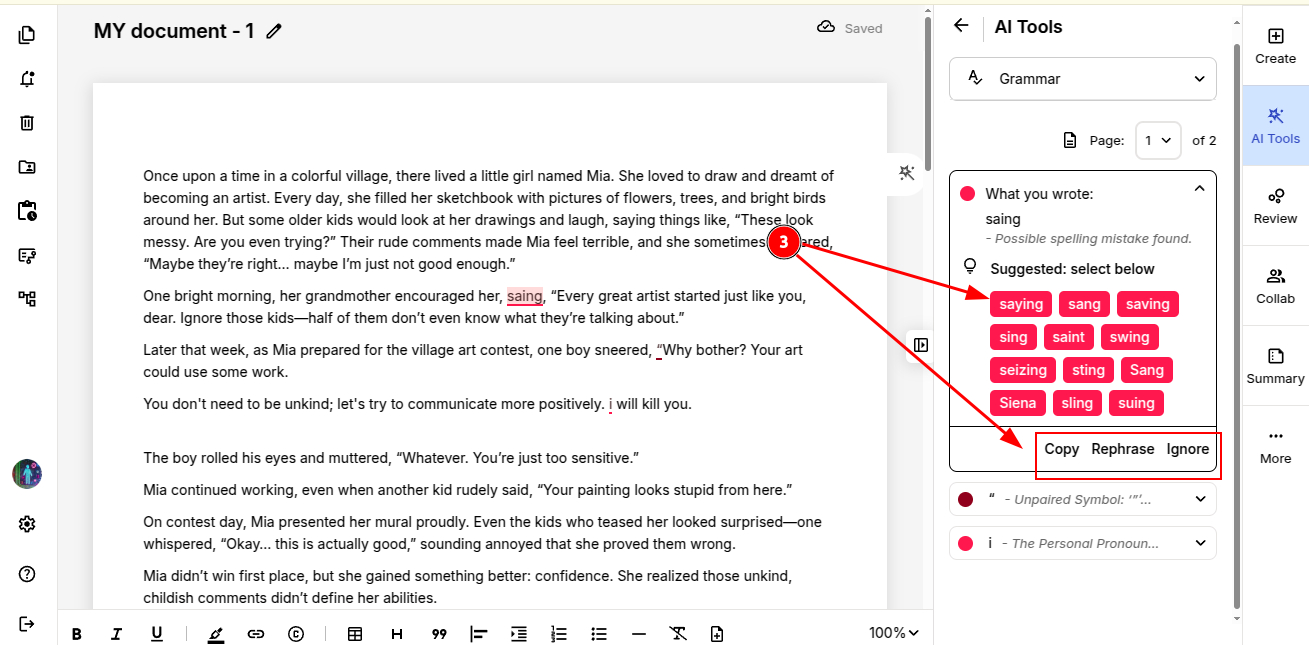Click the insert table icon
Screen dimensions: 1309x645
pyautogui.click(x=354, y=634)
